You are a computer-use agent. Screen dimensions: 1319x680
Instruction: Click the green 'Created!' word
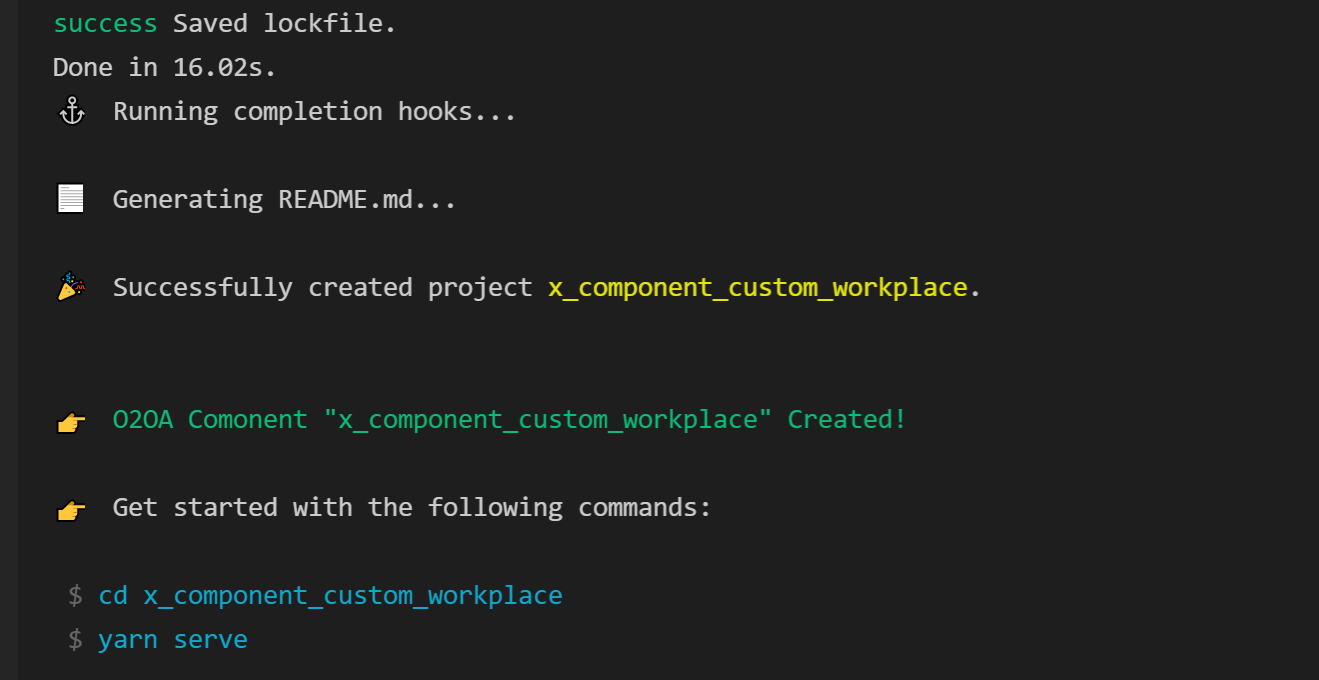[847, 420]
